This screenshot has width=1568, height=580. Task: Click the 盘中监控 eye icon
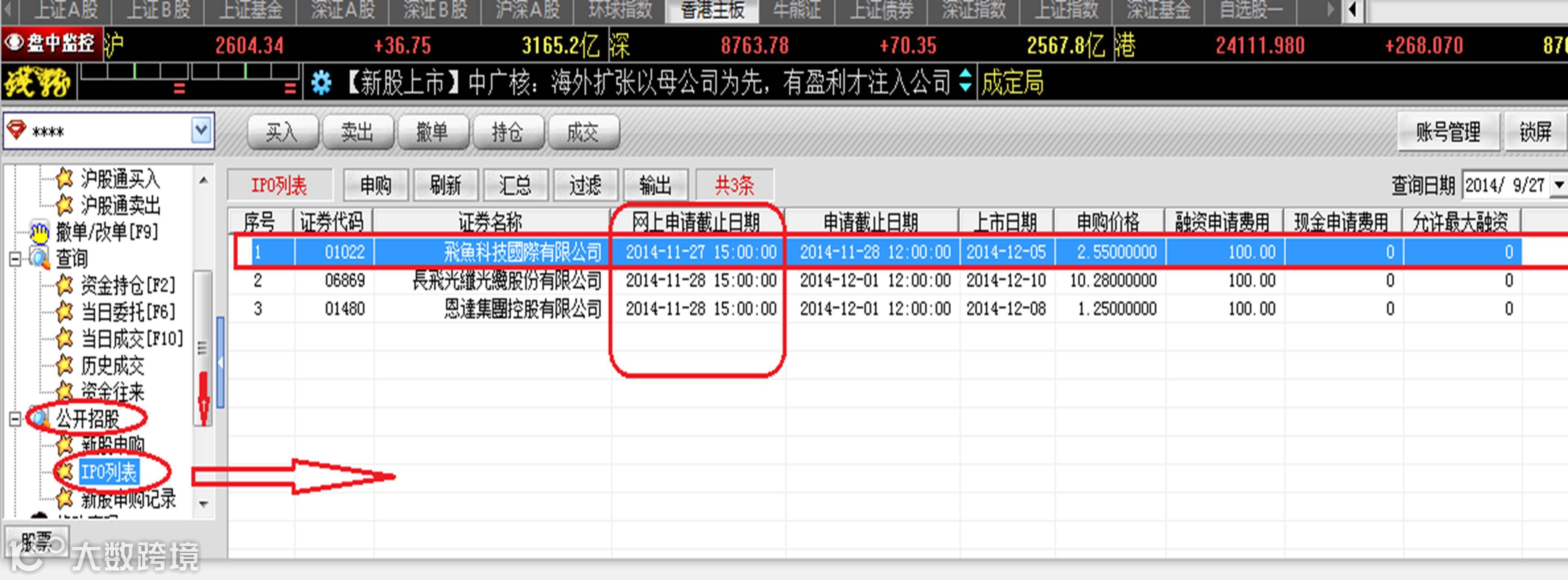(x=13, y=42)
